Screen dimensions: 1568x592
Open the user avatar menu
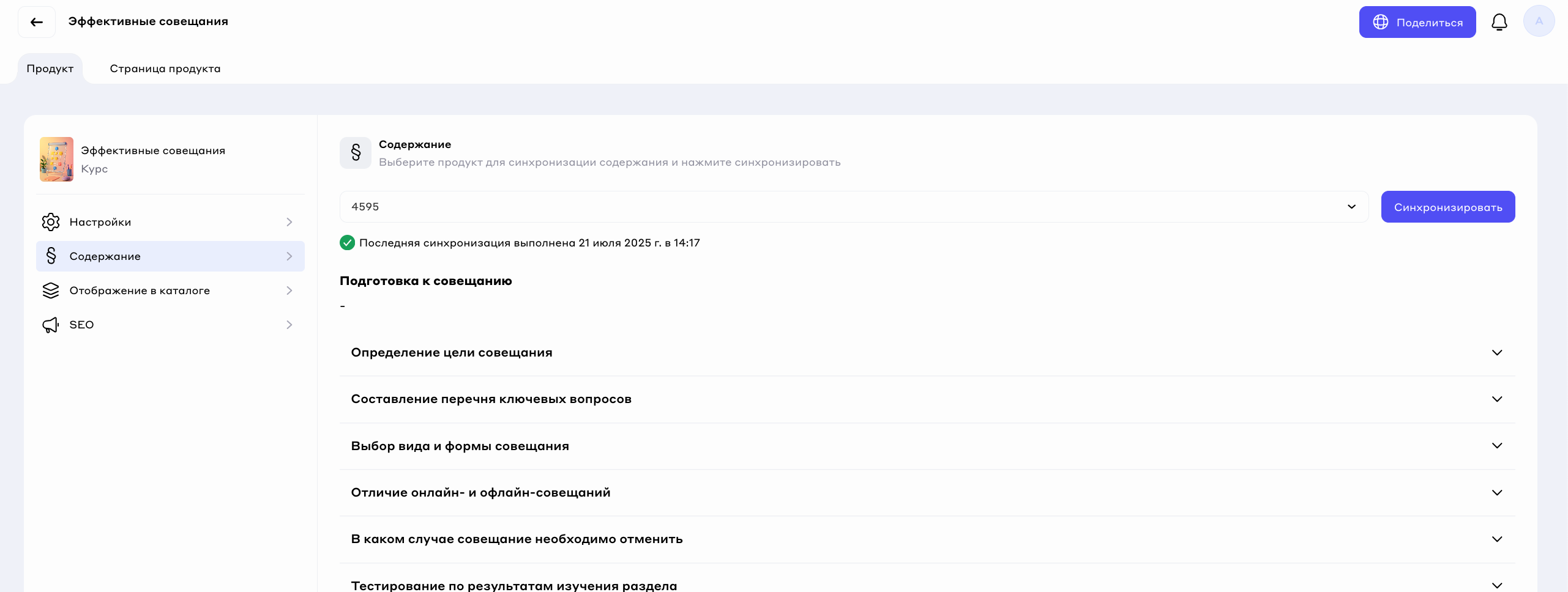click(x=1539, y=21)
